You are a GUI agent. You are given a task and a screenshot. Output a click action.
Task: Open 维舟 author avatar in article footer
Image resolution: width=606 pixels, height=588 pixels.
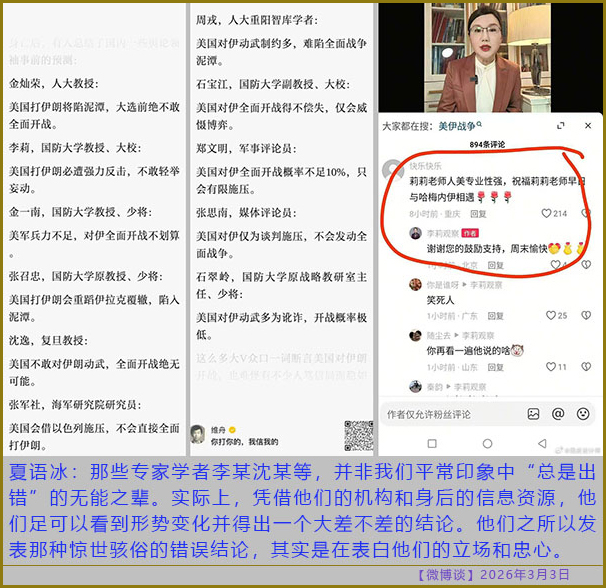pyautogui.click(x=198, y=434)
